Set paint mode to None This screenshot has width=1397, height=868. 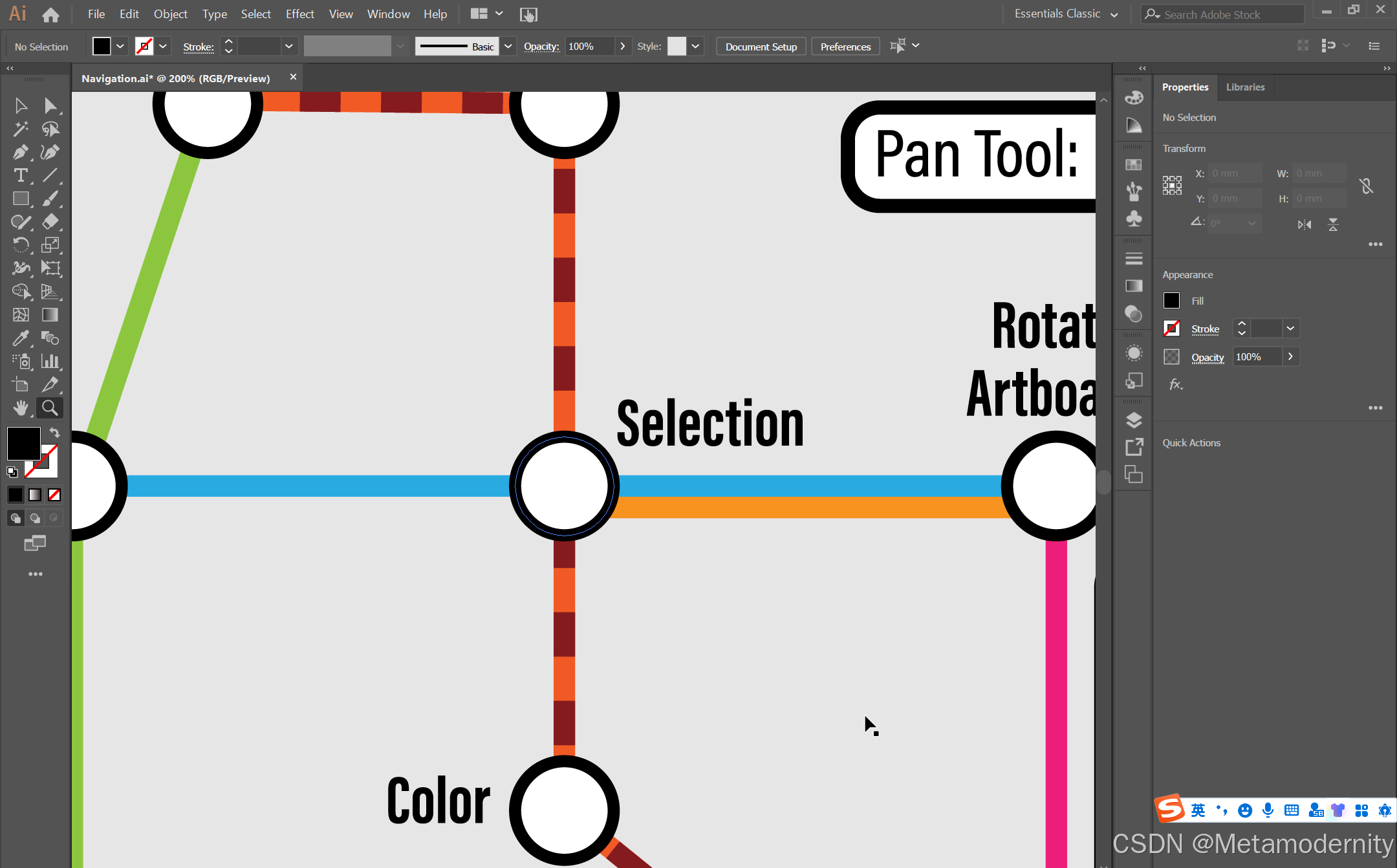click(54, 495)
